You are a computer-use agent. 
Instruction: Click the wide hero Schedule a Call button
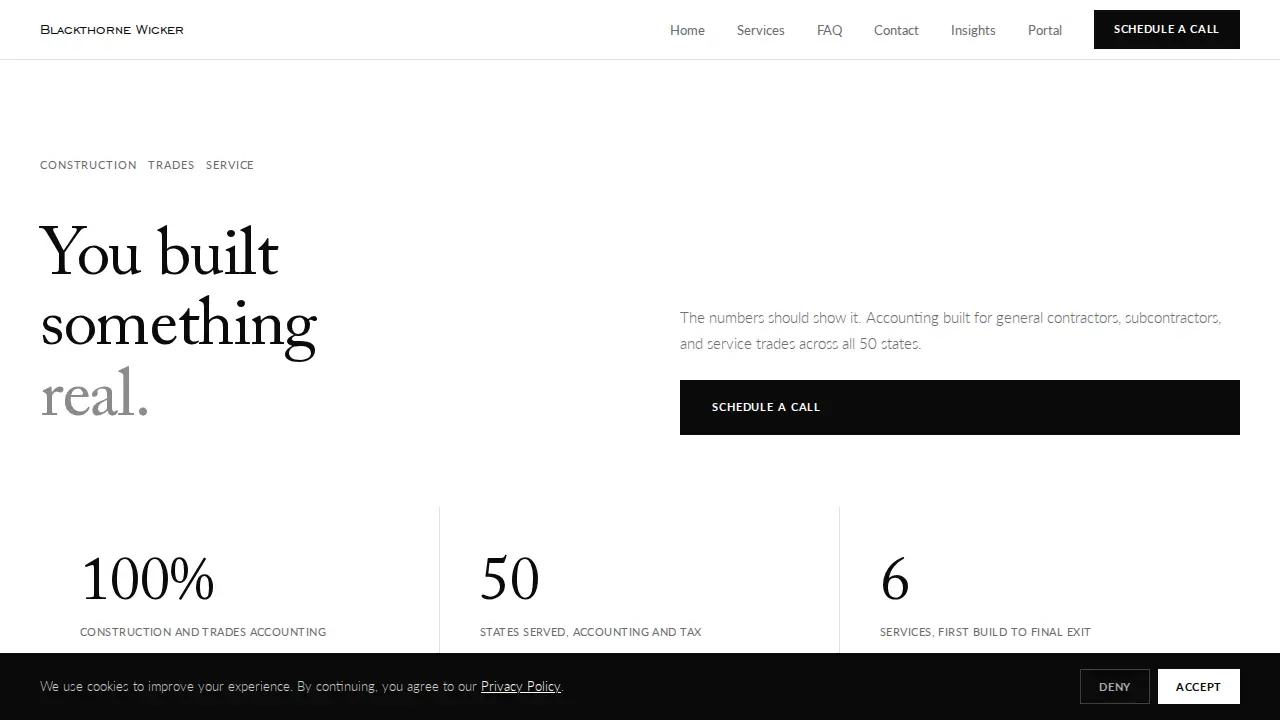click(x=960, y=407)
